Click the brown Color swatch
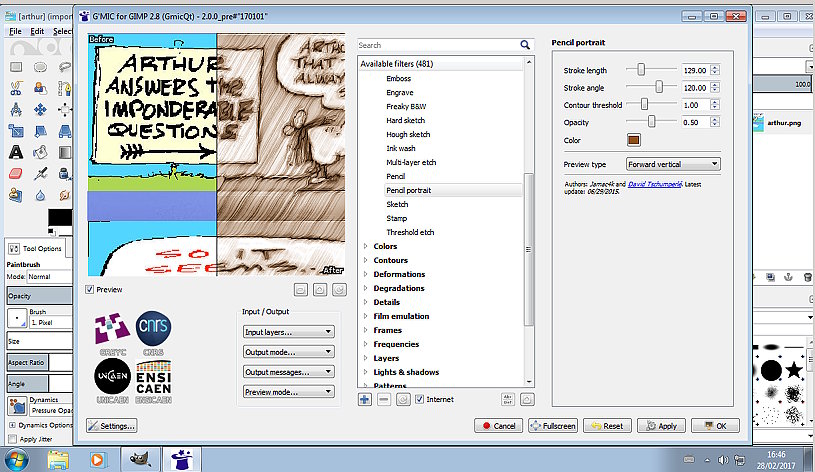This screenshot has height=472, width=815. click(x=634, y=140)
